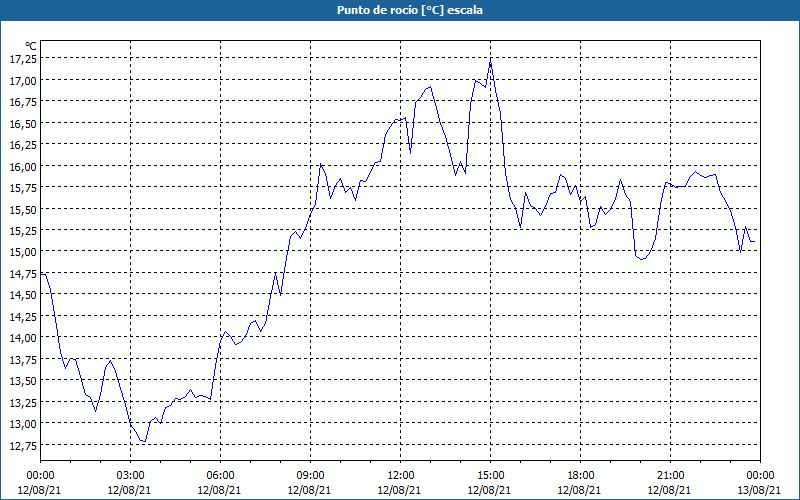Click the 13/08/21 date label
This screenshot has height=500, width=800.
759,490
